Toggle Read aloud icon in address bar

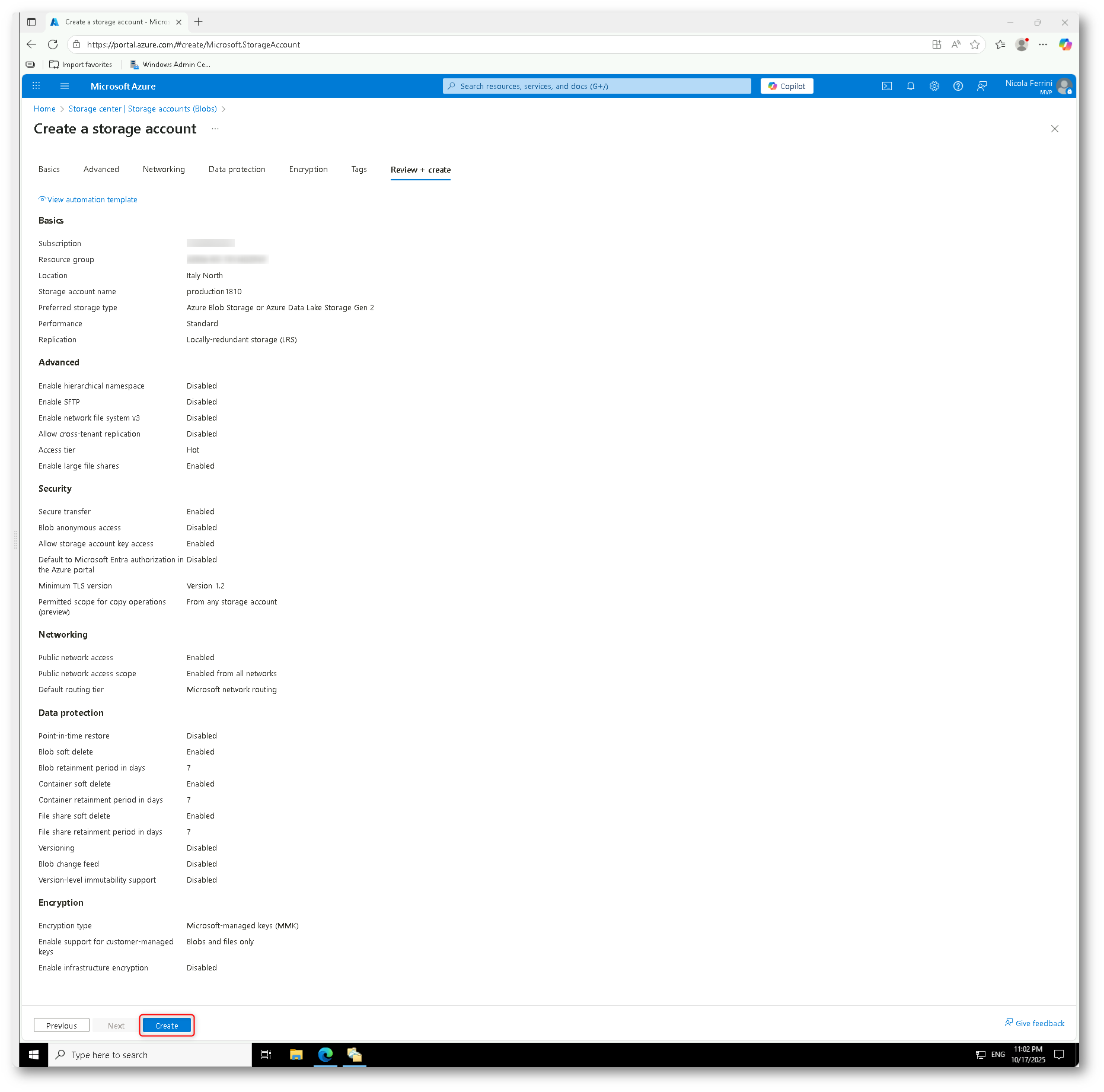click(956, 44)
